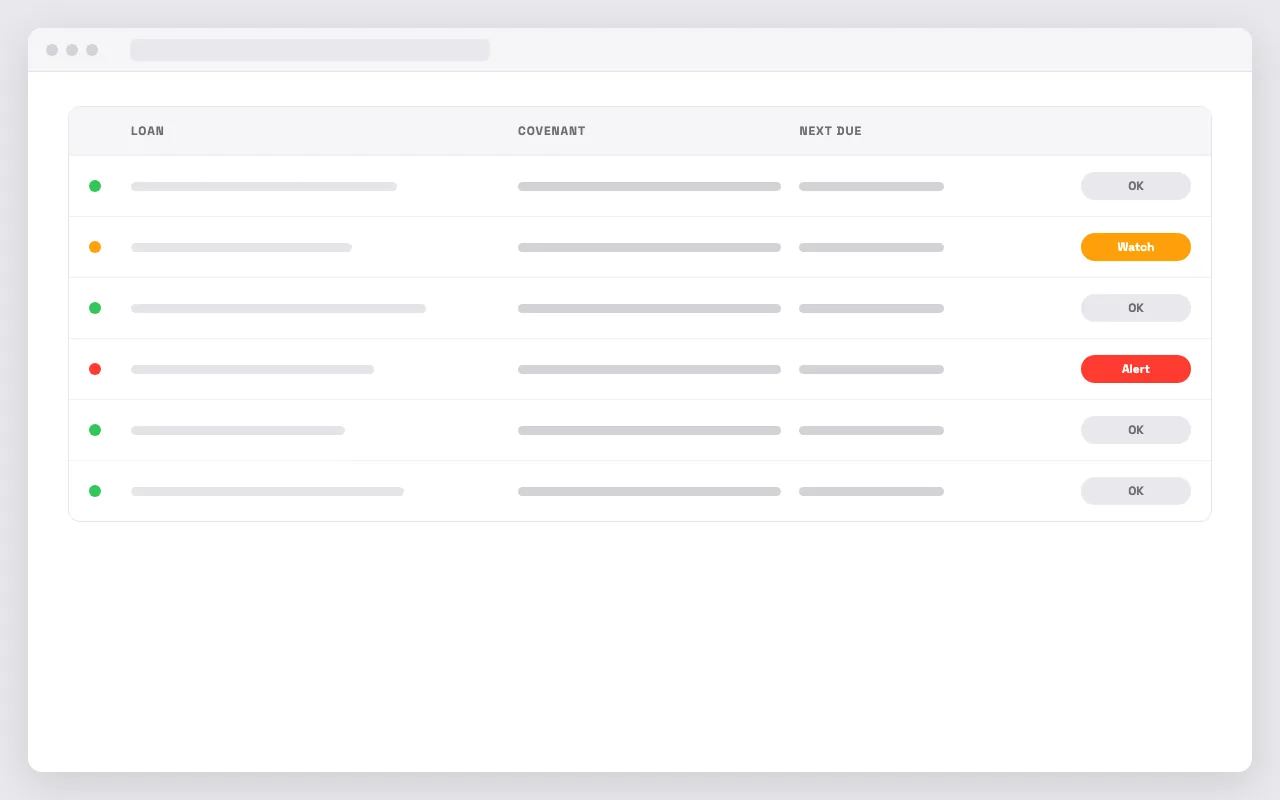This screenshot has height=800, width=1280.
Task: Open the orange Watch status badge
Action: (x=1136, y=247)
